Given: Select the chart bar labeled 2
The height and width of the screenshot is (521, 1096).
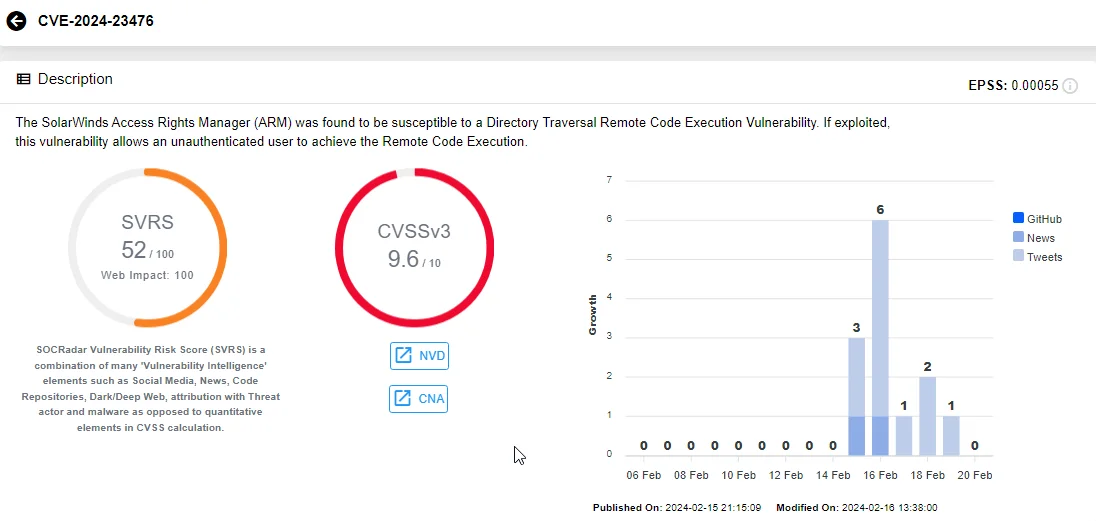Looking at the screenshot, I should [928, 416].
